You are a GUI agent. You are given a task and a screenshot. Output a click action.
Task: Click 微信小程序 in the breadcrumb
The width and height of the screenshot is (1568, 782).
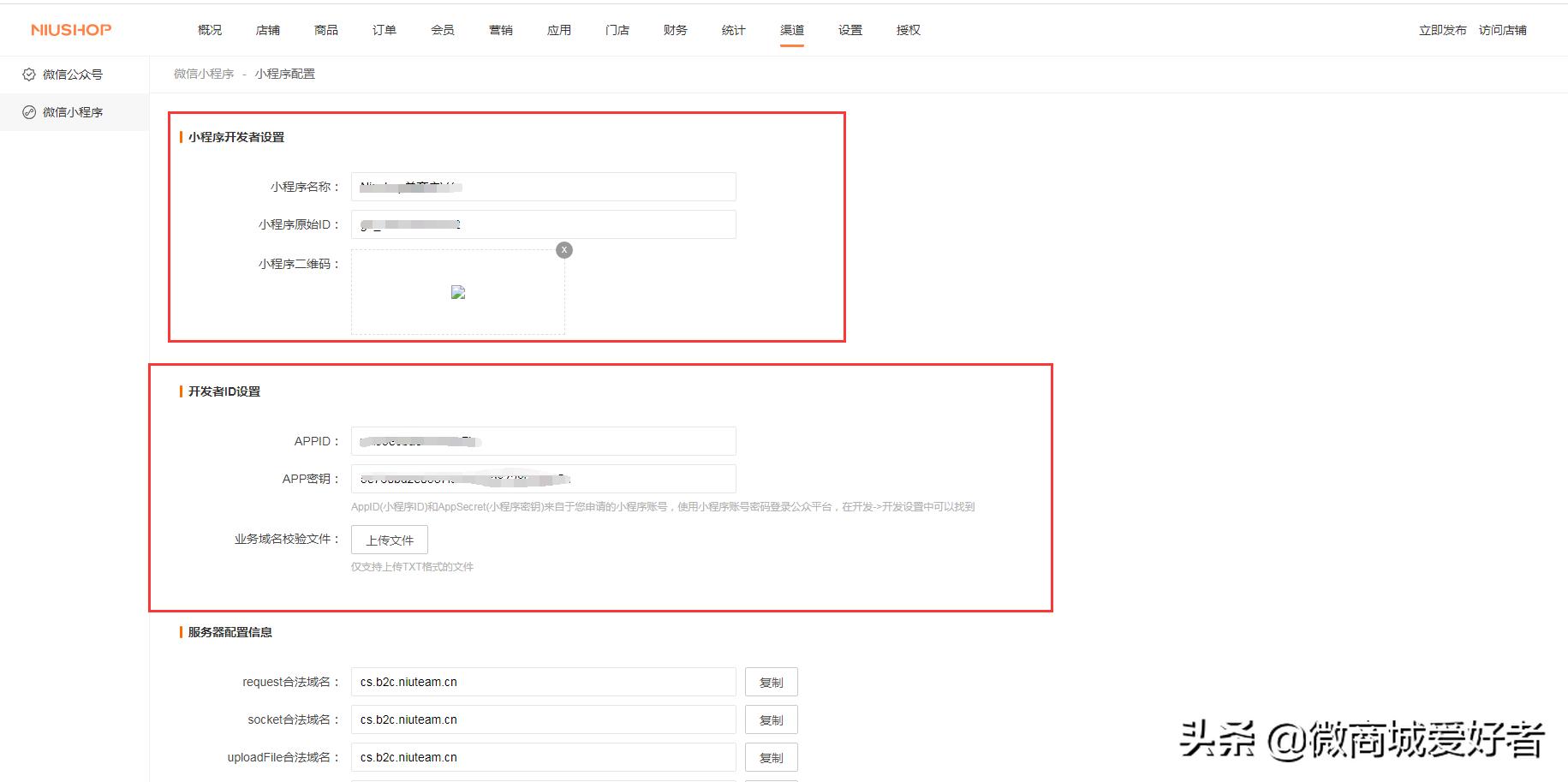(x=205, y=74)
